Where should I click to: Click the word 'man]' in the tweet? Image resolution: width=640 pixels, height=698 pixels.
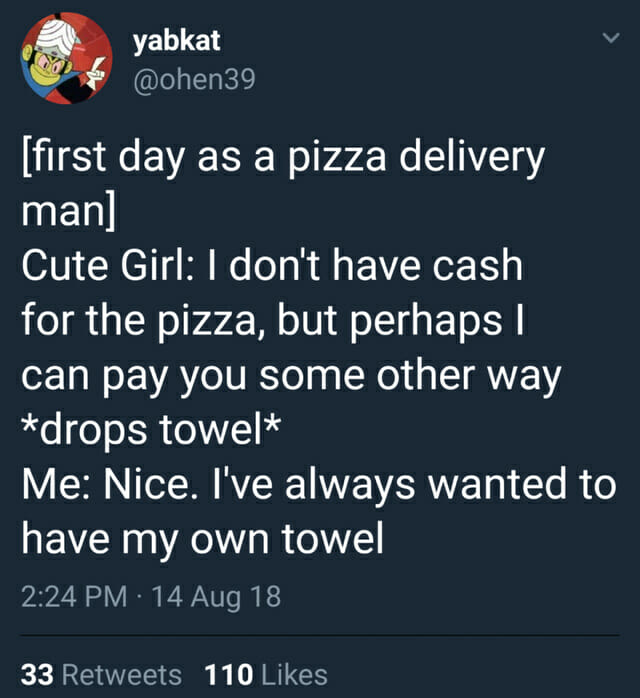click(x=66, y=212)
